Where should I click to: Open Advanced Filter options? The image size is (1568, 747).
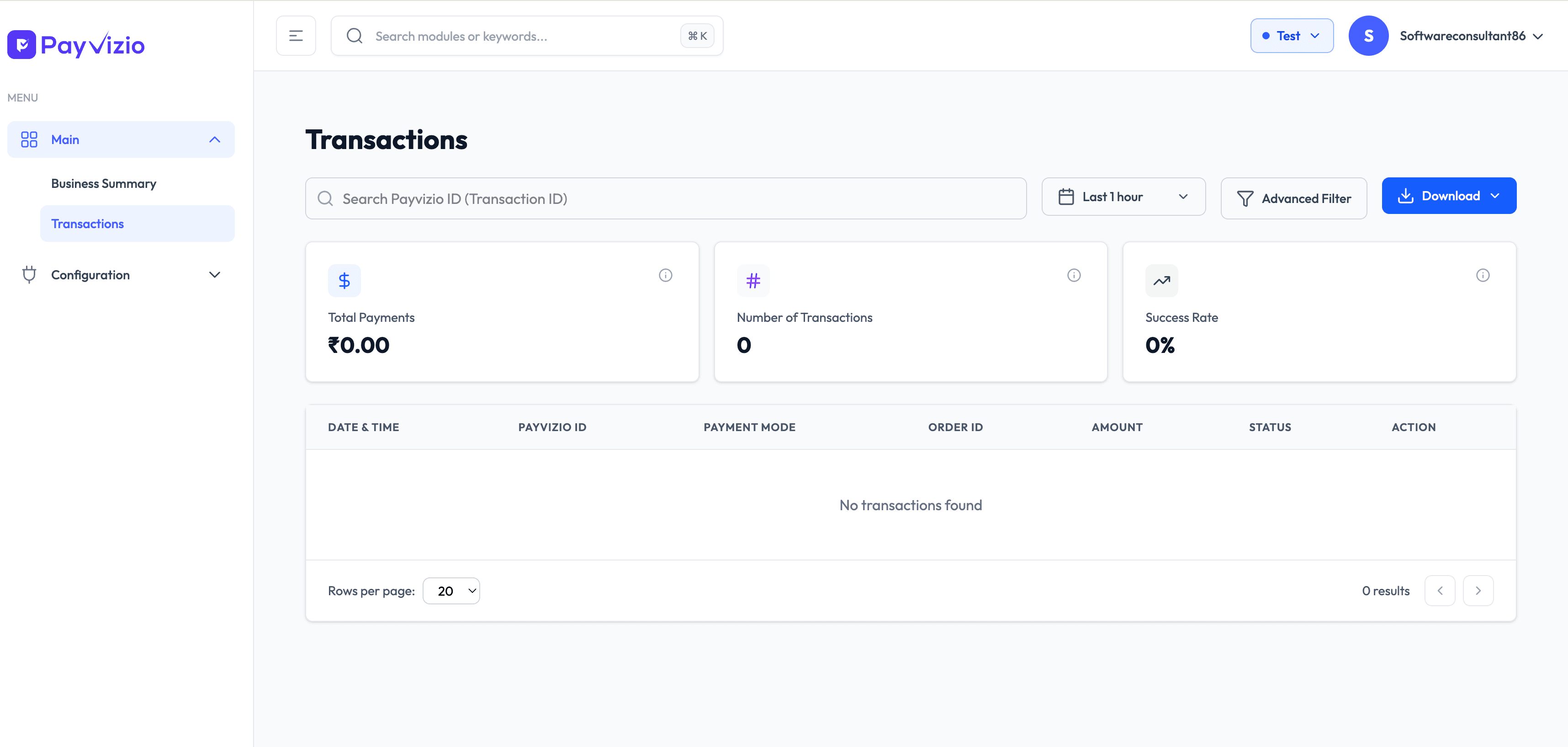click(x=1294, y=198)
